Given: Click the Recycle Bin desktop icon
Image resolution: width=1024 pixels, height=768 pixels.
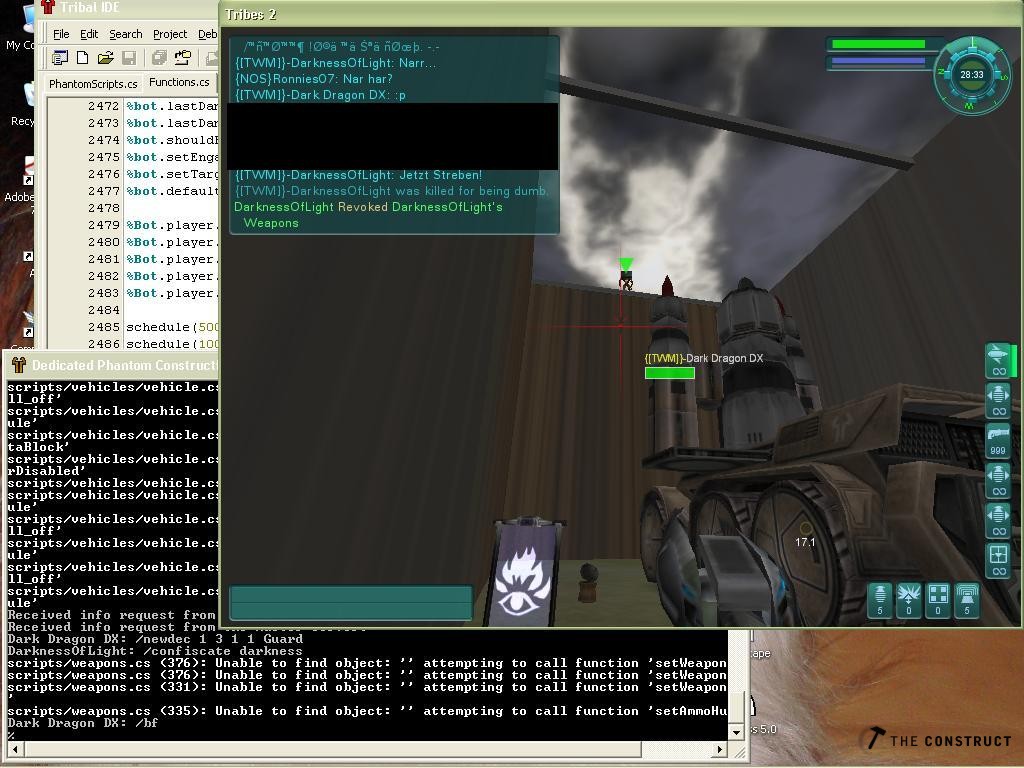Looking at the screenshot, I should click(25, 104).
